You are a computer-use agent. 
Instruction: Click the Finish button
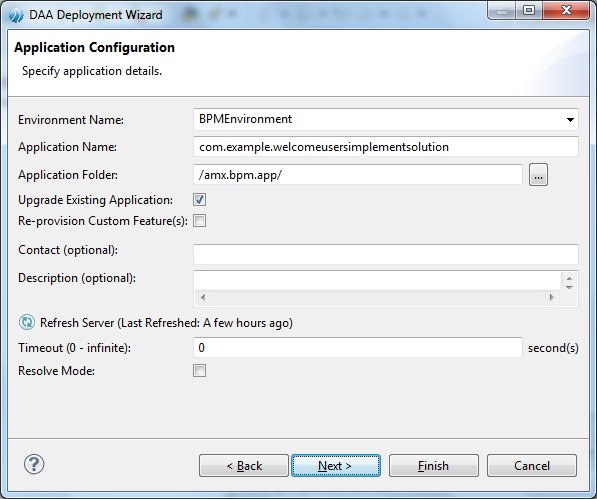coord(434,466)
